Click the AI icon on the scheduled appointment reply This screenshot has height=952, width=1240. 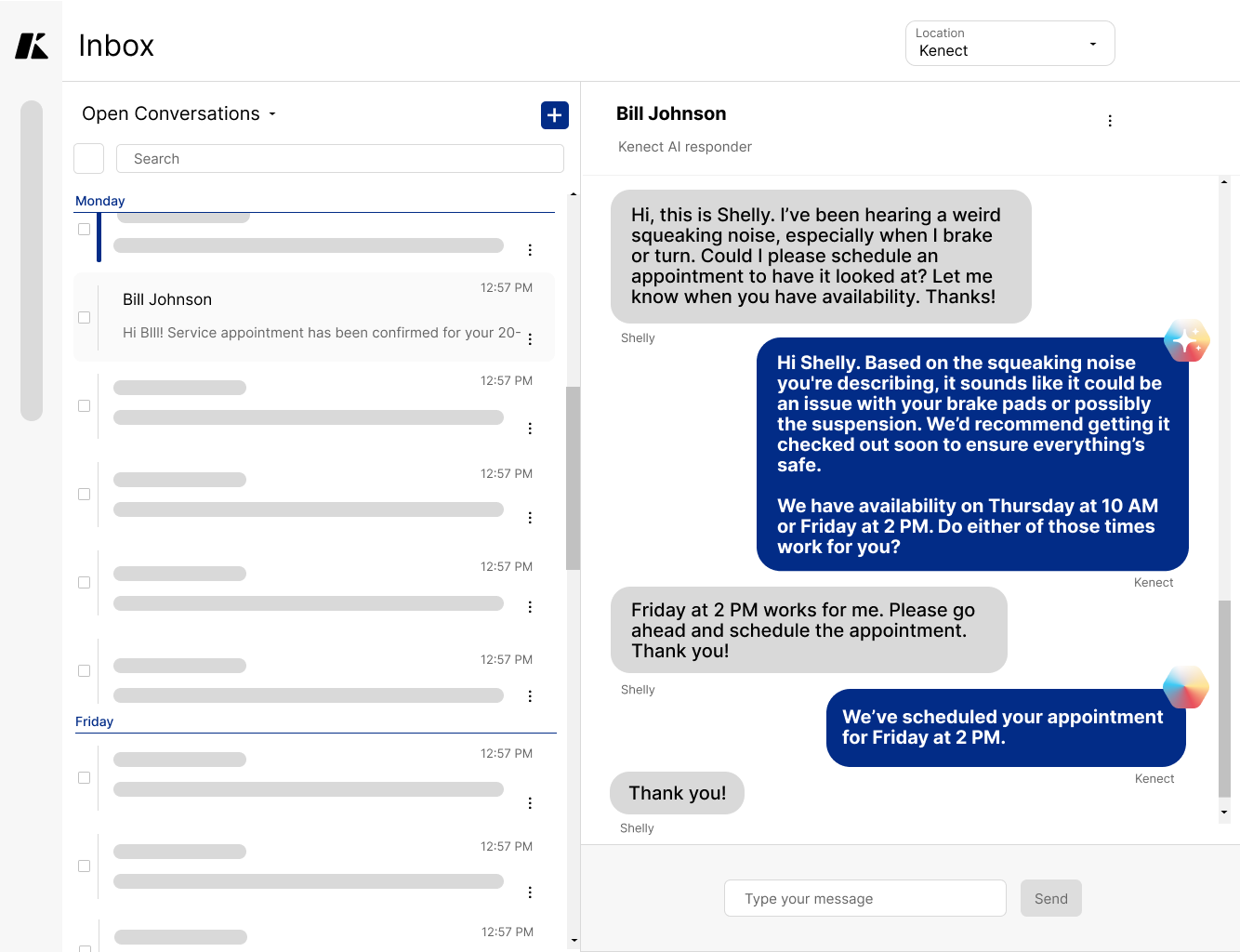click(1186, 688)
